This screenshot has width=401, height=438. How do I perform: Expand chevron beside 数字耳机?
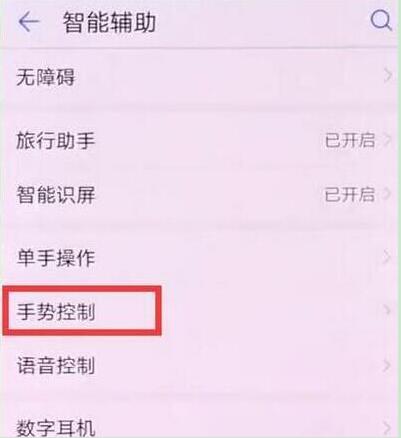[387, 427]
